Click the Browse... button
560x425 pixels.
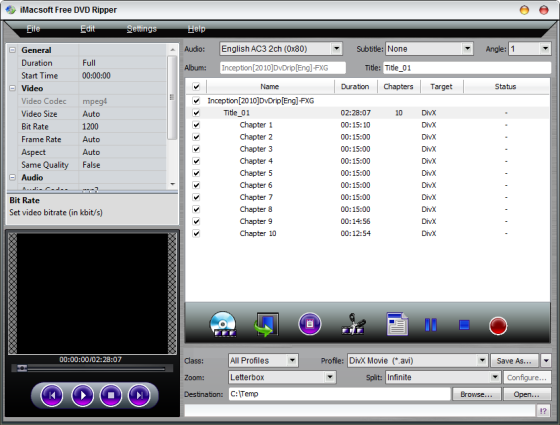[476, 394]
